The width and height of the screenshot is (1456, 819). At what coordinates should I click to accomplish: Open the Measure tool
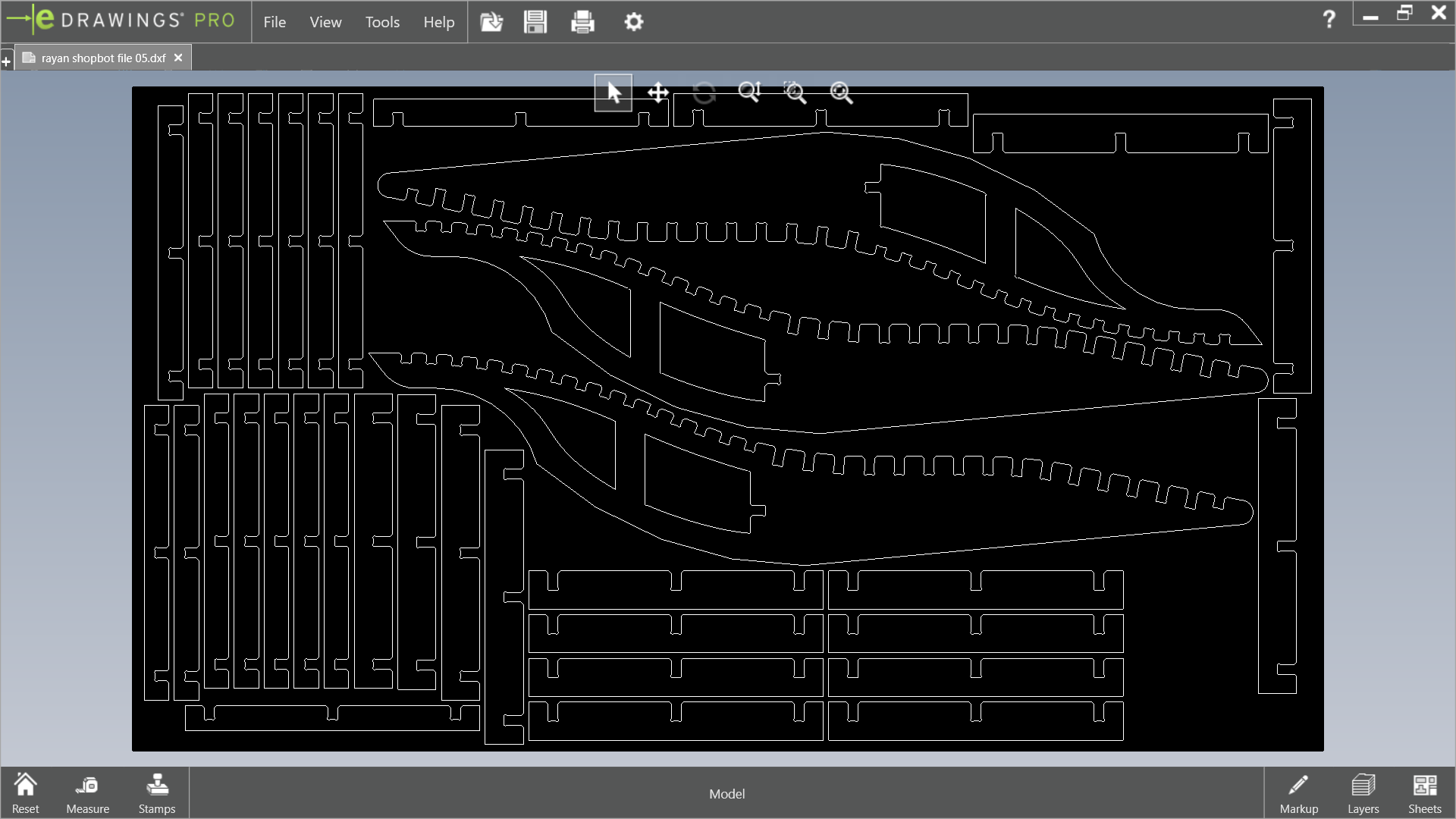[x=87, y=792]
